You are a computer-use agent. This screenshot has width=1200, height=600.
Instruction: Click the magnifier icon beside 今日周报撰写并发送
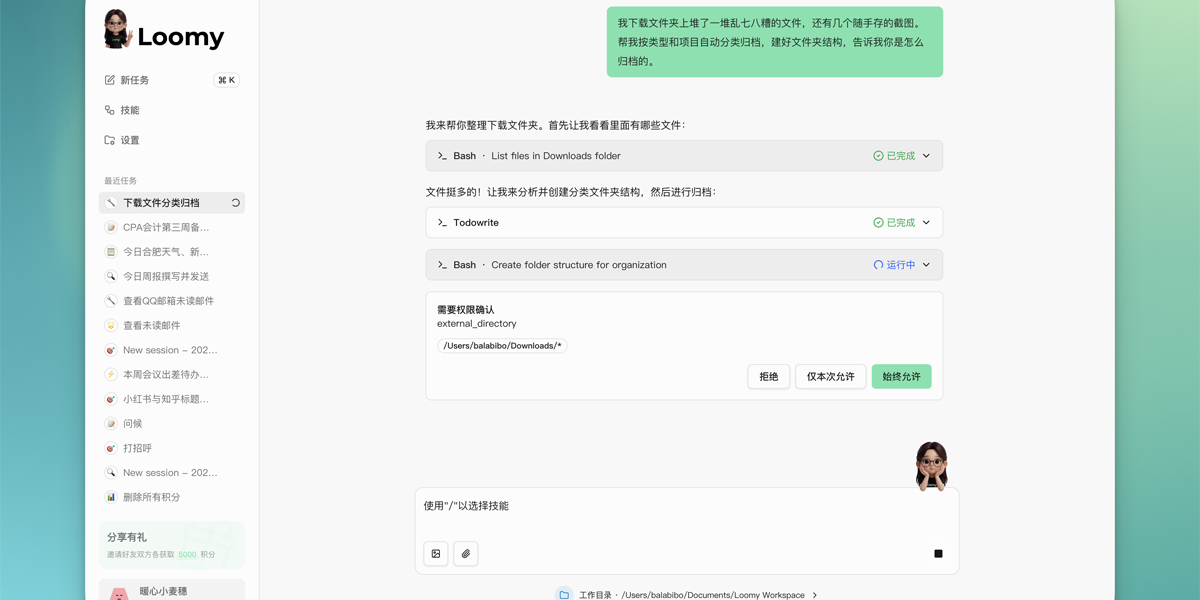pyautogui.click(x=111, y=276)
